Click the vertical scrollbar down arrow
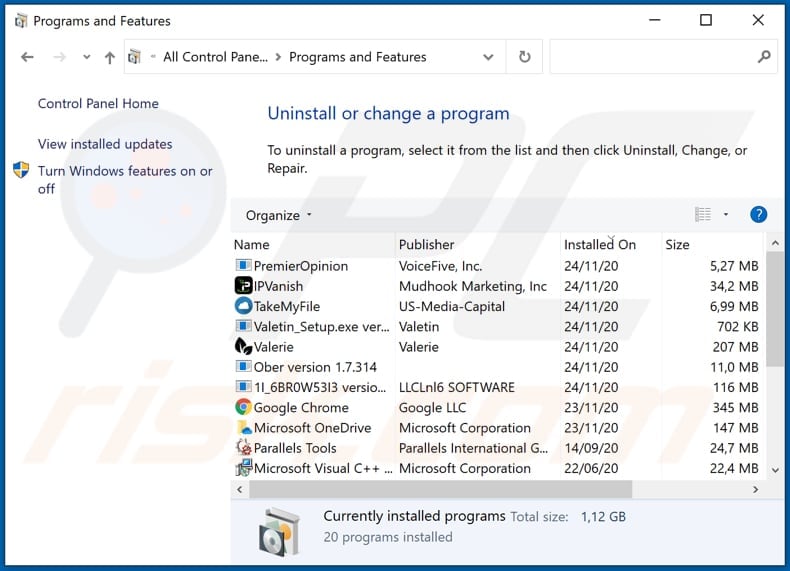This screenshot has height=571, width=790. tap(775, 470)
